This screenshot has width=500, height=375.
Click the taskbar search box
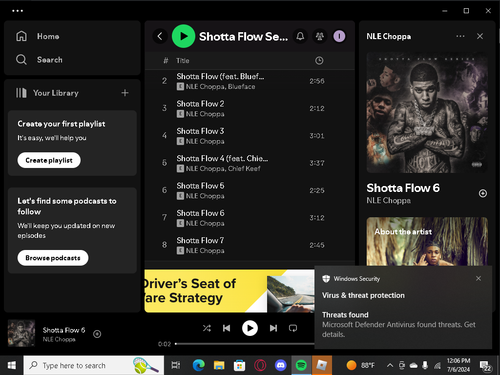[x=94, y=365]
